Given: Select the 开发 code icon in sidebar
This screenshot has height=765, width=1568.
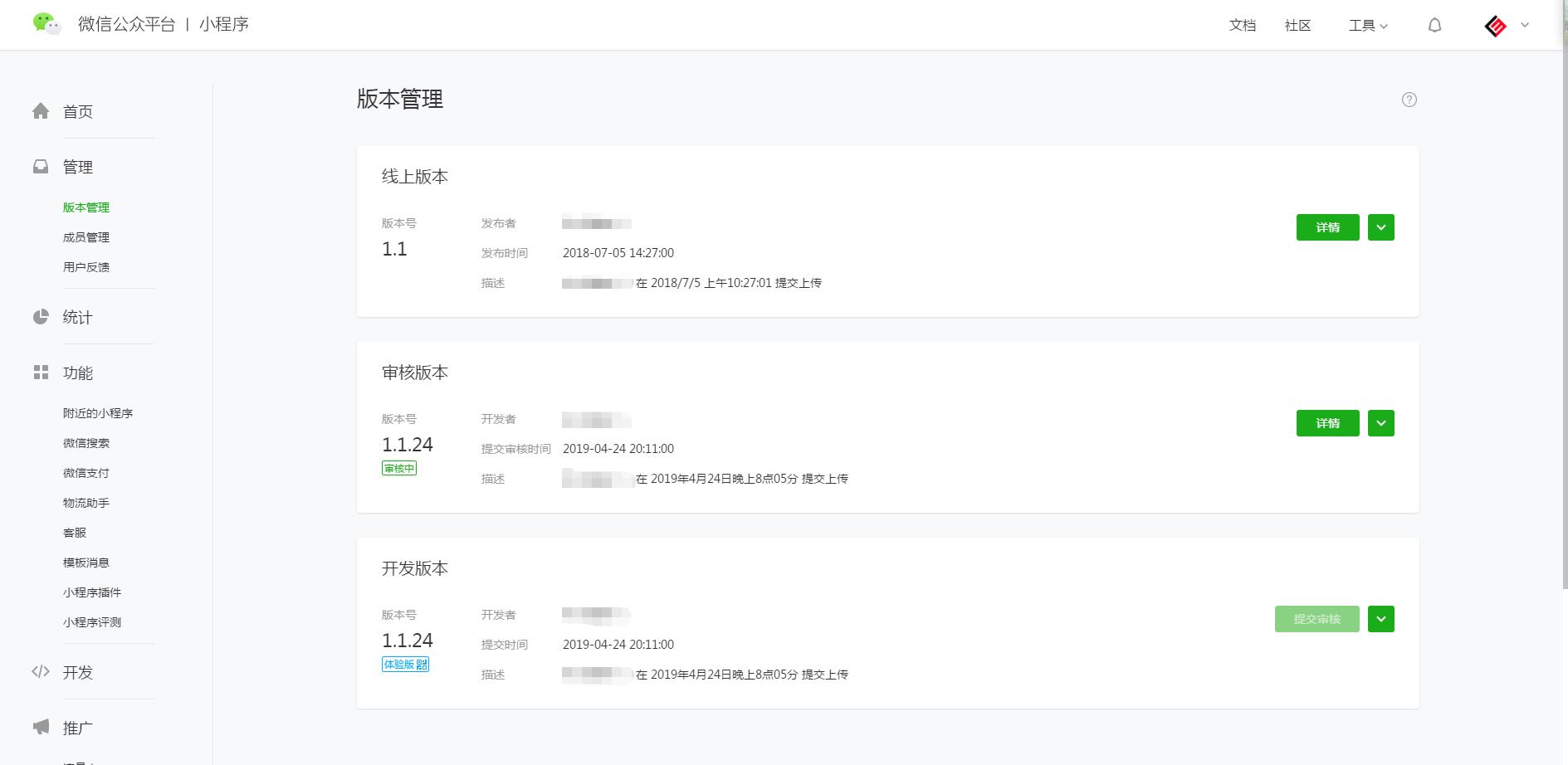Looking at the screenshot, I should (x=41, y=672).
